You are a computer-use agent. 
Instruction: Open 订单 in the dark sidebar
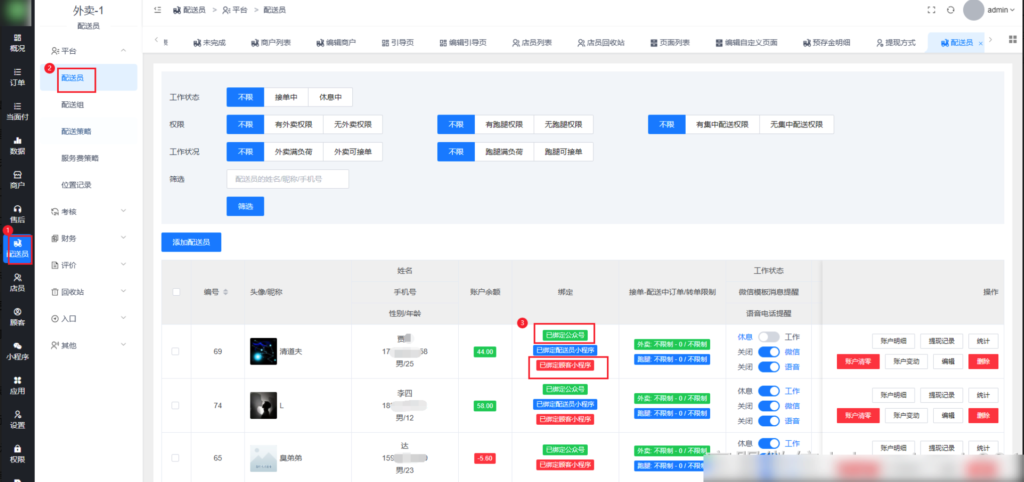pyautogui.click(x=18, y=77)
